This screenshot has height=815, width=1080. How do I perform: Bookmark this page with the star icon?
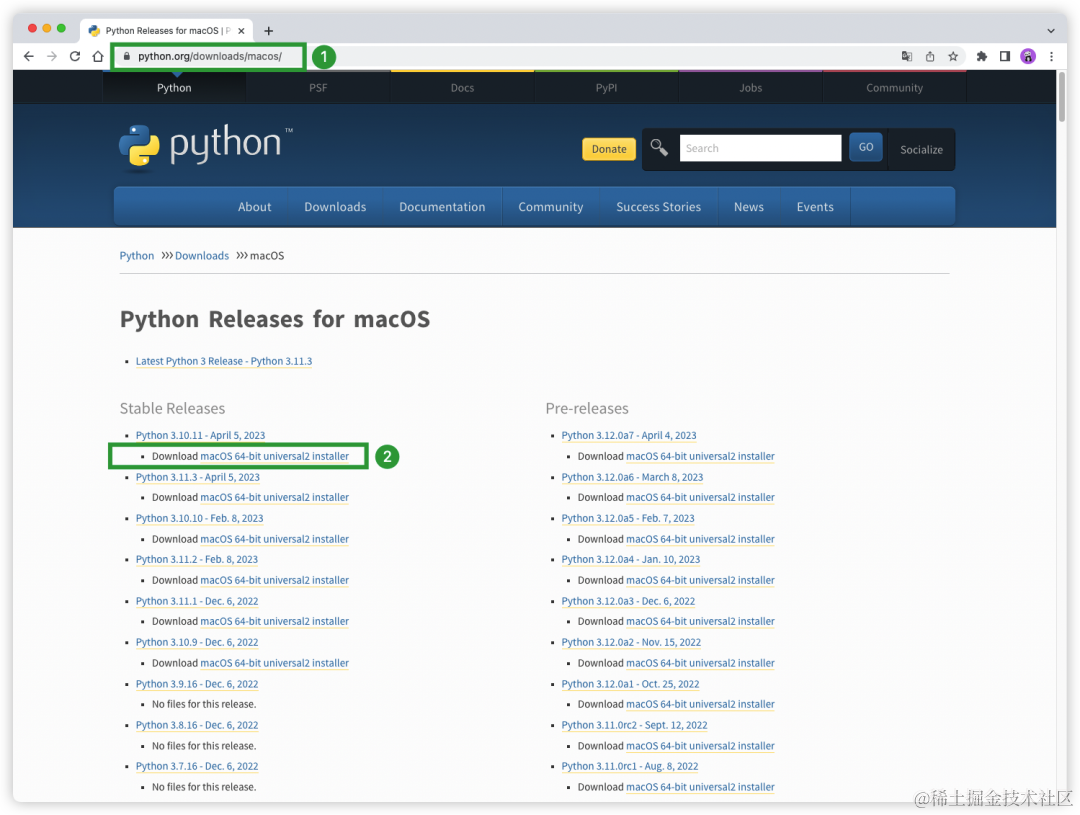click(951, 56)
